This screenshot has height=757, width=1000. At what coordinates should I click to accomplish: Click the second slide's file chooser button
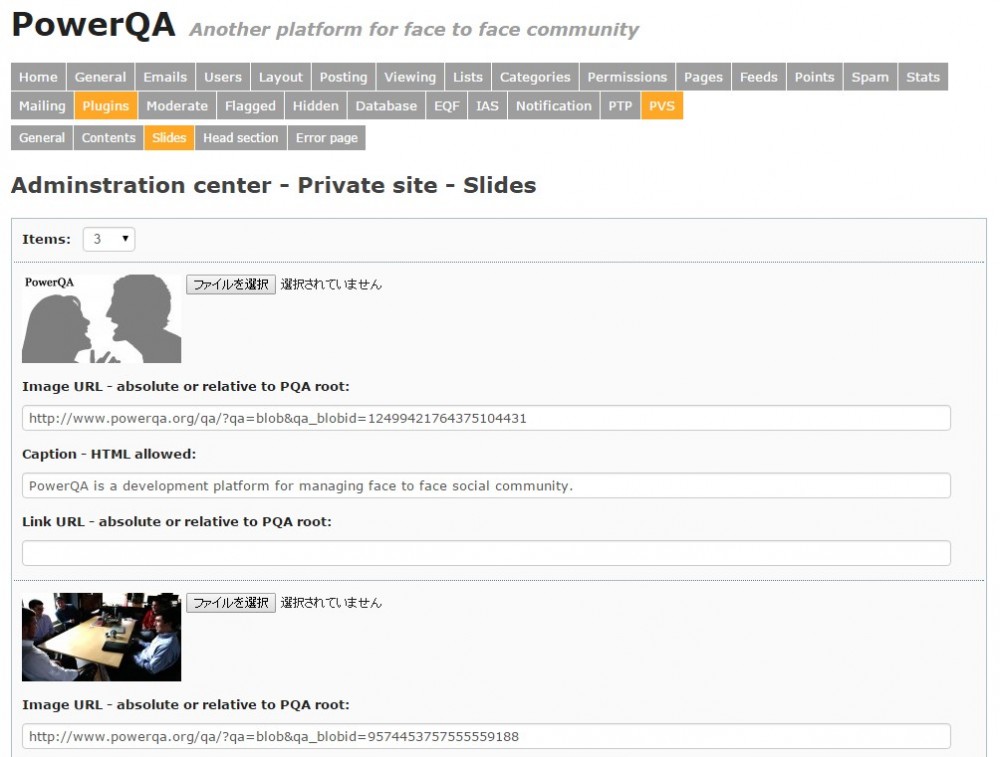pyautogui.click(x=231, y=602)
